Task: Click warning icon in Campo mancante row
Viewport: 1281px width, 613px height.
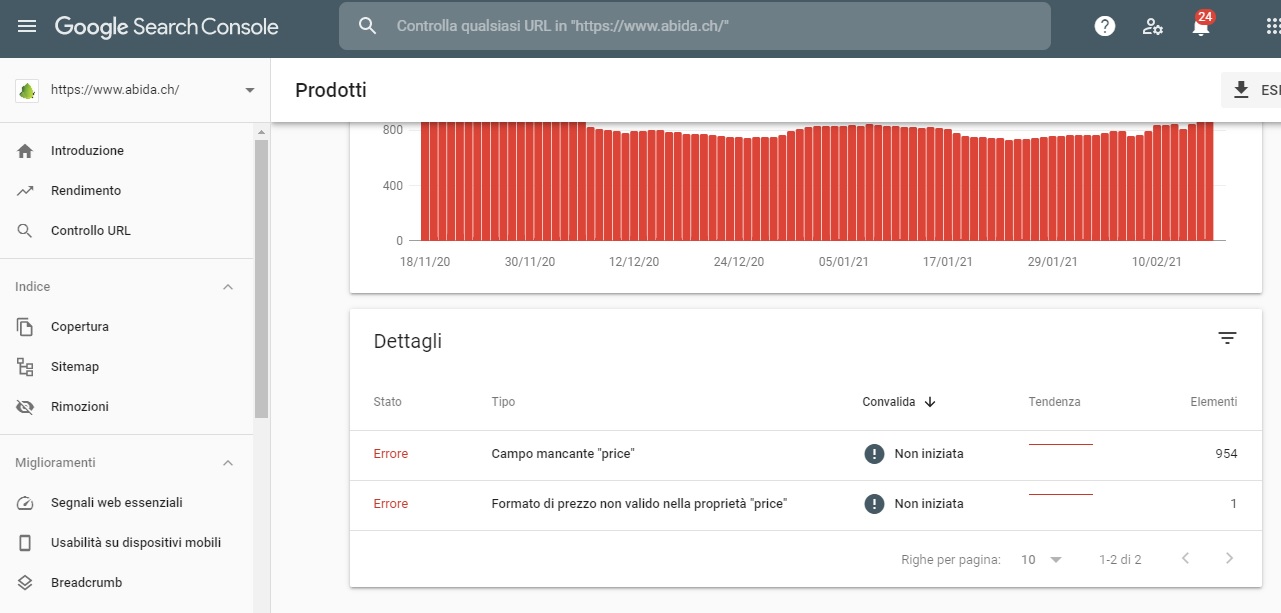Action: (x=874, y=454)
